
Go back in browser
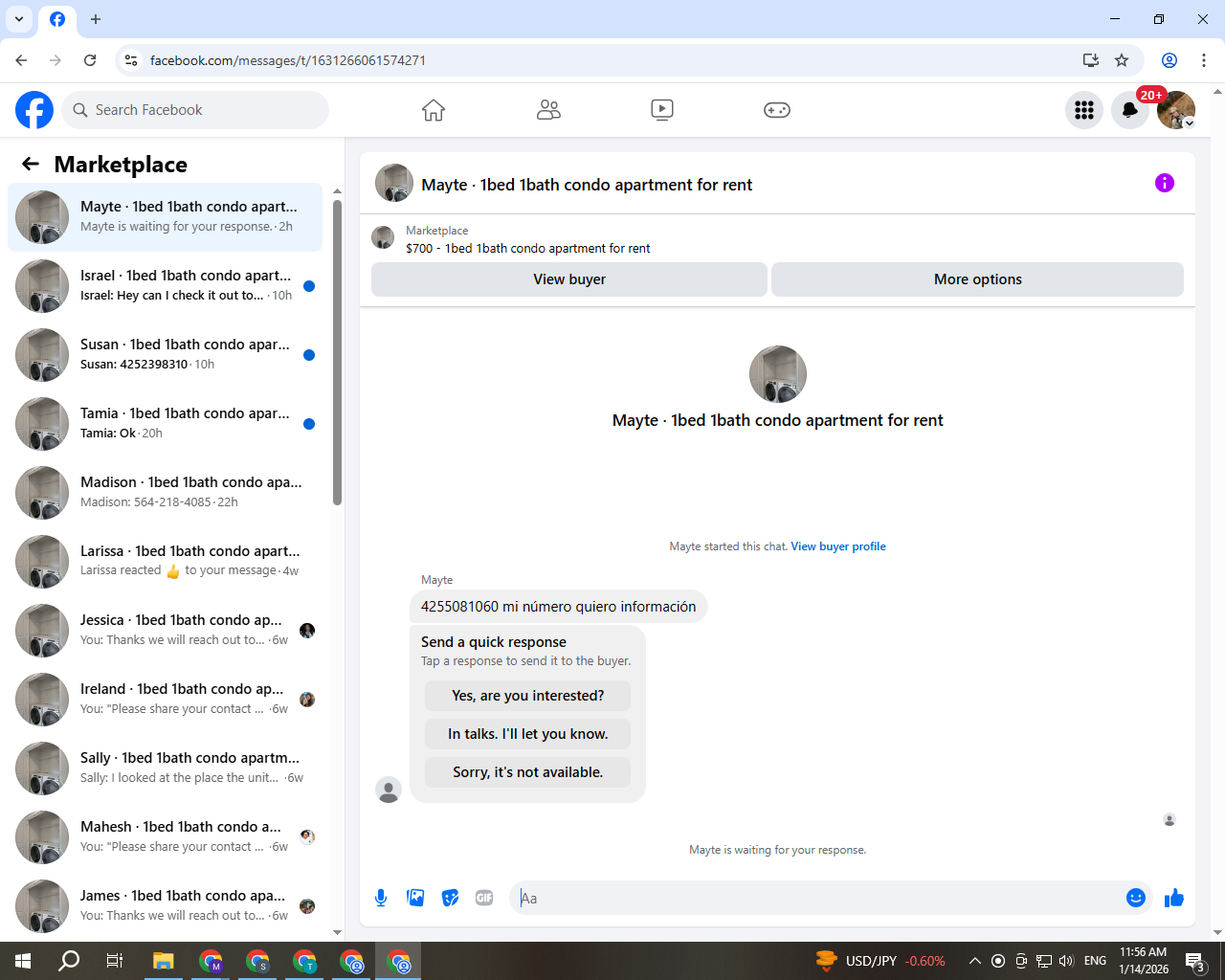[21, 60]
